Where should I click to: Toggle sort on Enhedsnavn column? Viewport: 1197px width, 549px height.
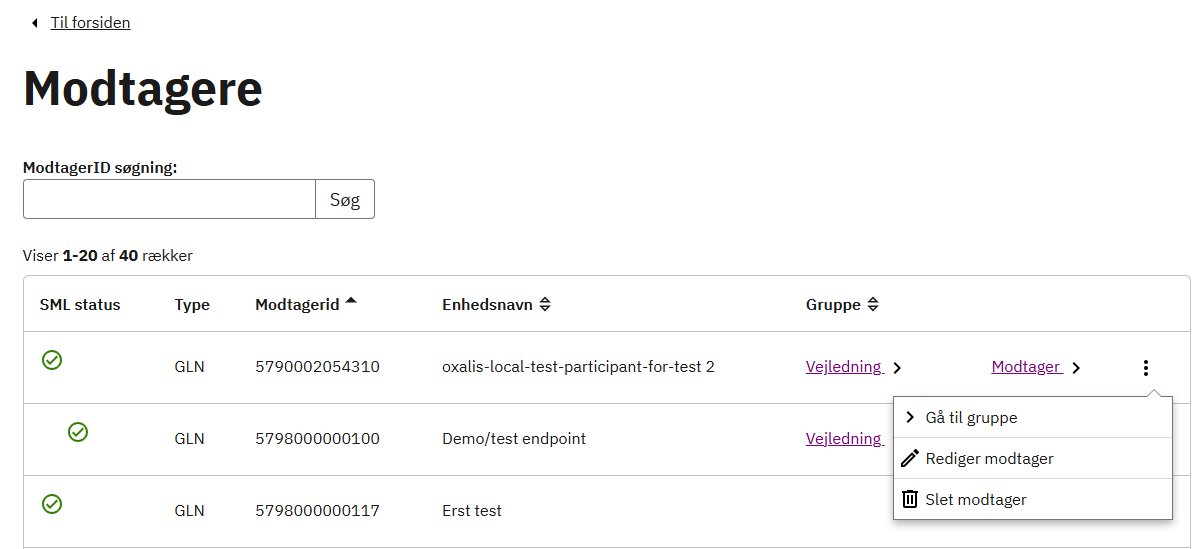tap(544, 305)
